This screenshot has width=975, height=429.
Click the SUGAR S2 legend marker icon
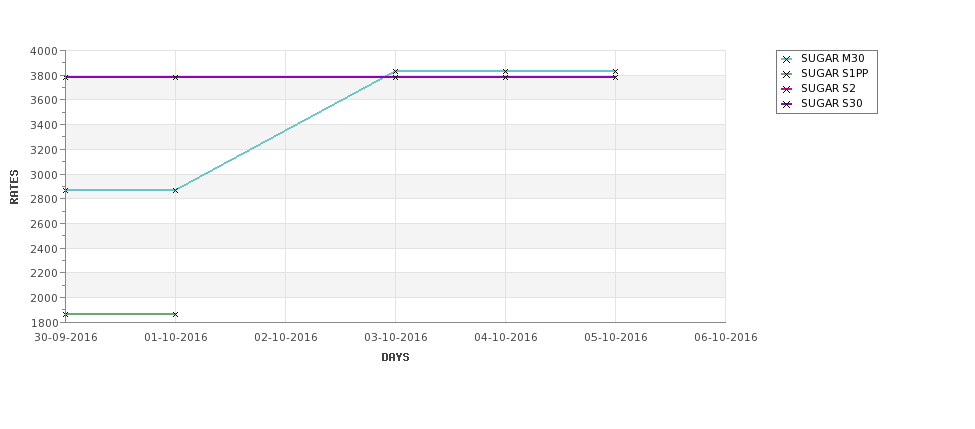(787, 89)
